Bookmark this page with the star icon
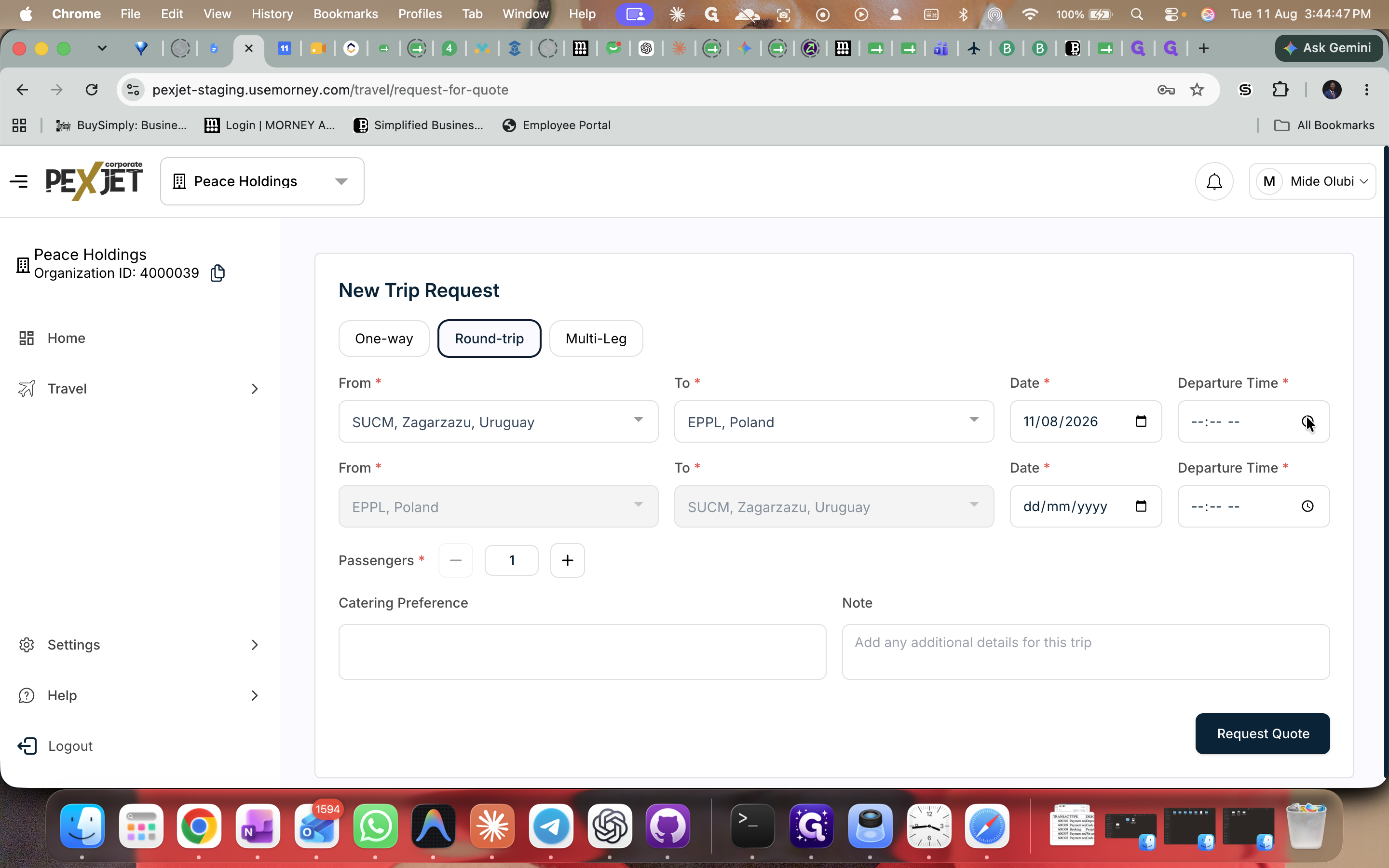Image resolution: width=1389 pixels, height=868 pixels. (1197, 90)
